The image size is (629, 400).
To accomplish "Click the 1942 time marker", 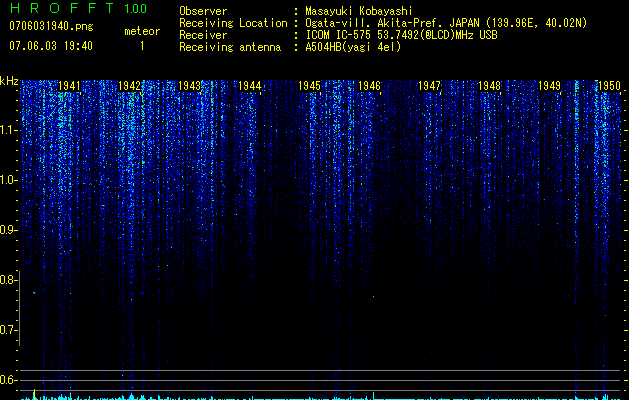I will pos(129,86).
